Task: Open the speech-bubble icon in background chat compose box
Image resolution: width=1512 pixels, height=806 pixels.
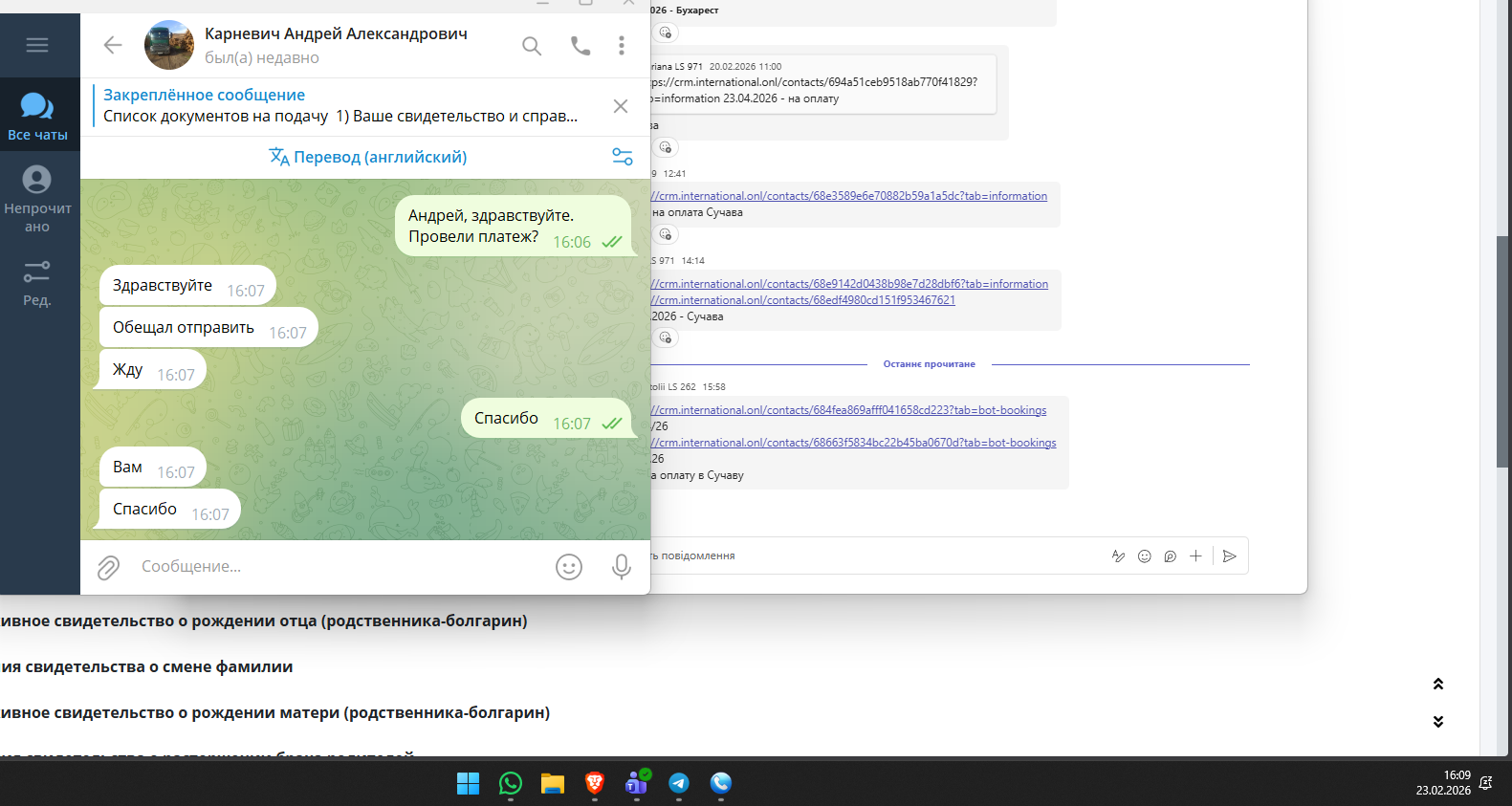Action: pos(1170,555)
